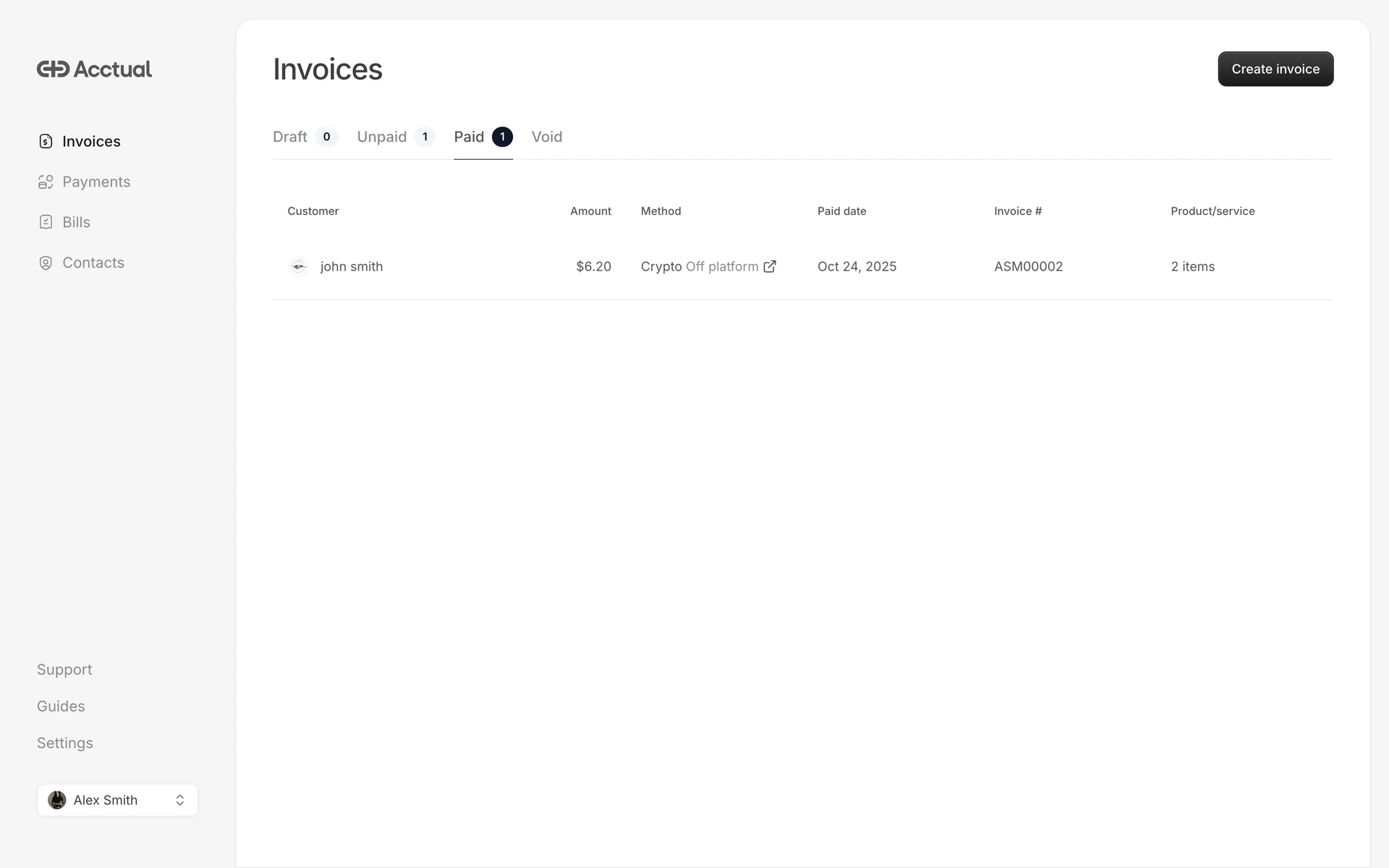Open the Support link
The width and height of the screenshot is (1389, 868).
click(64, 670)
